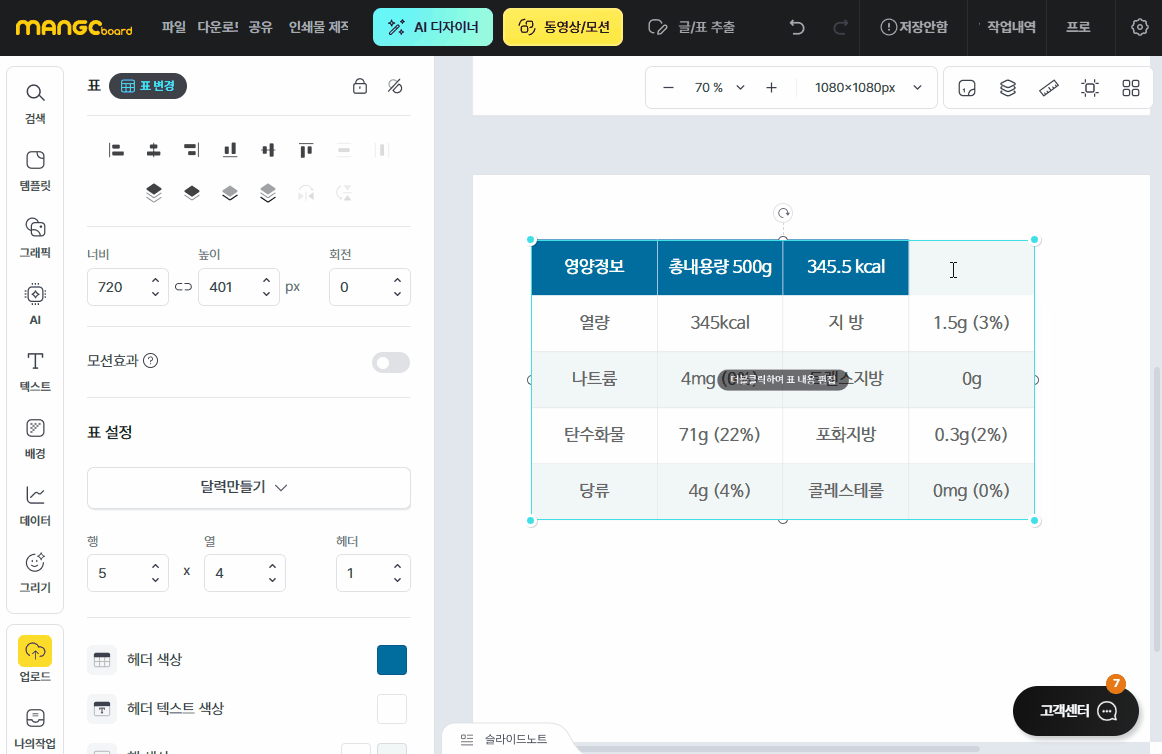Click the lock icon in table panel
The image size is (1162, 754).
pos(360,87)
